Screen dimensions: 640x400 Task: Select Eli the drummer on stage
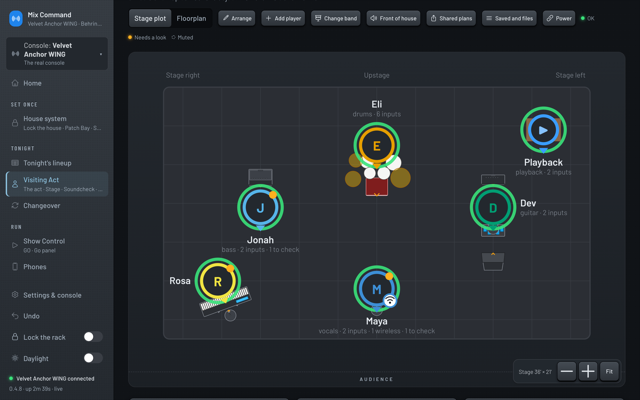376,146
